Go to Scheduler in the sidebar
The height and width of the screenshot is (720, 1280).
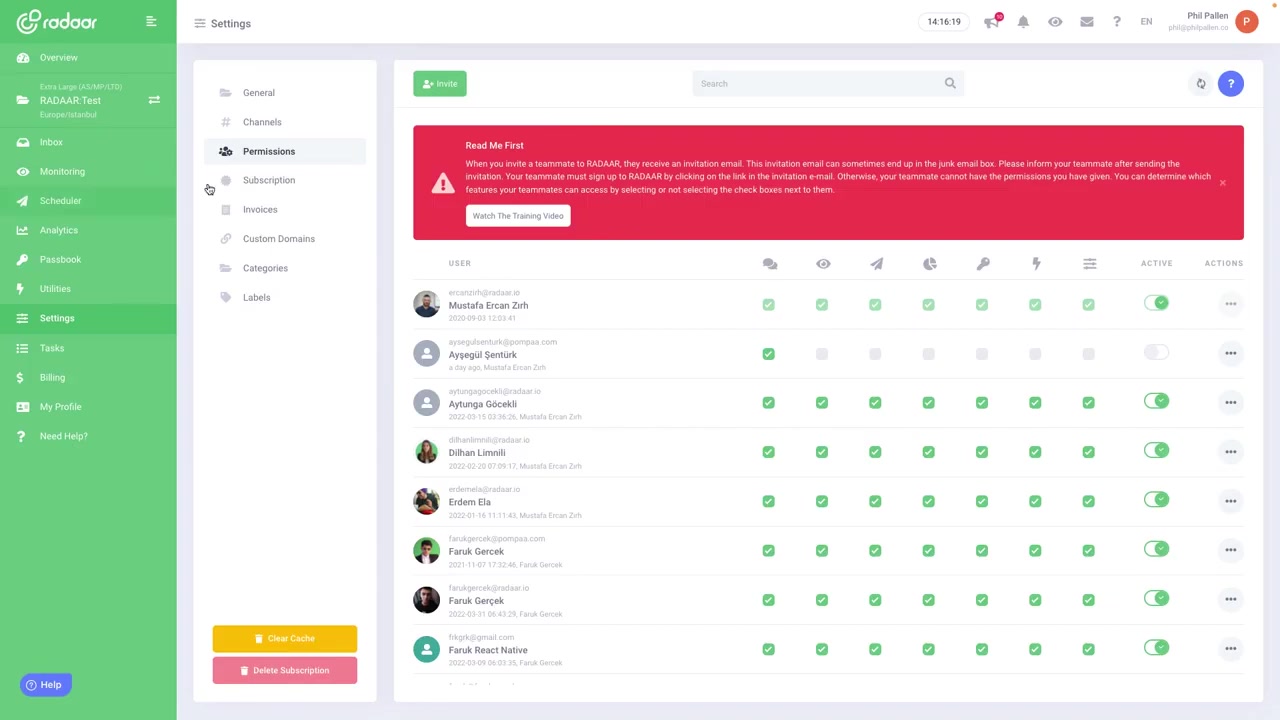coord(60,201)
